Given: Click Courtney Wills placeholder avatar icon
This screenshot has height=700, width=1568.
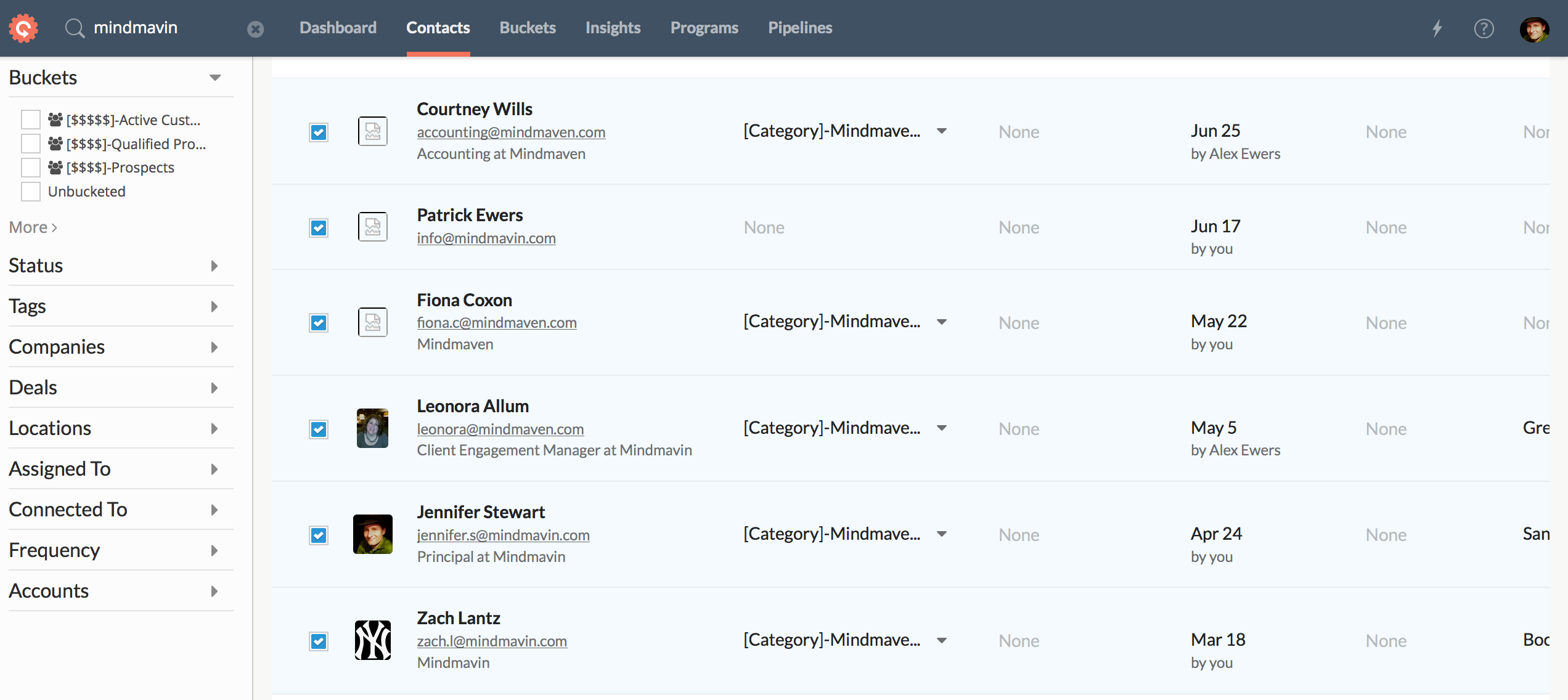Looking at the screenshot, I should [x=373, y=131].
